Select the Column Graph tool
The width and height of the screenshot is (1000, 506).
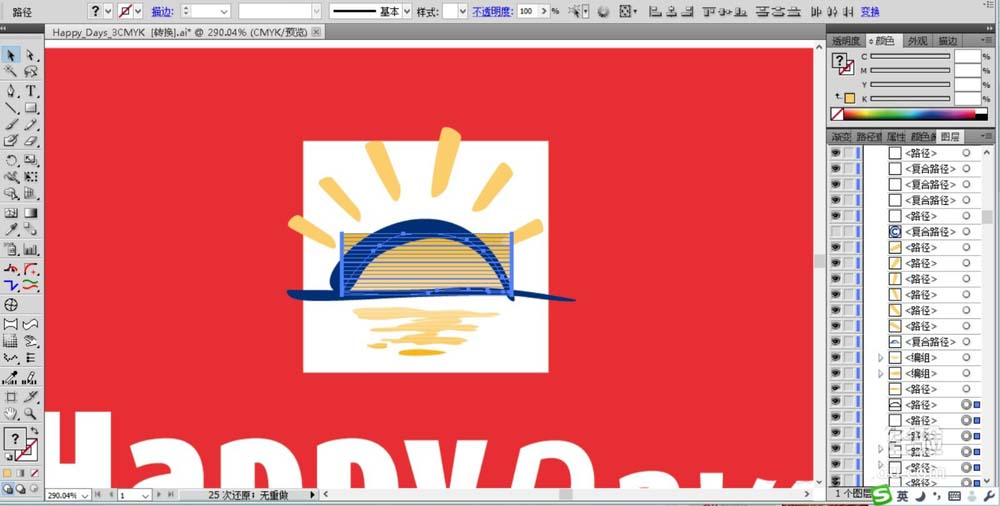[31, 249]
